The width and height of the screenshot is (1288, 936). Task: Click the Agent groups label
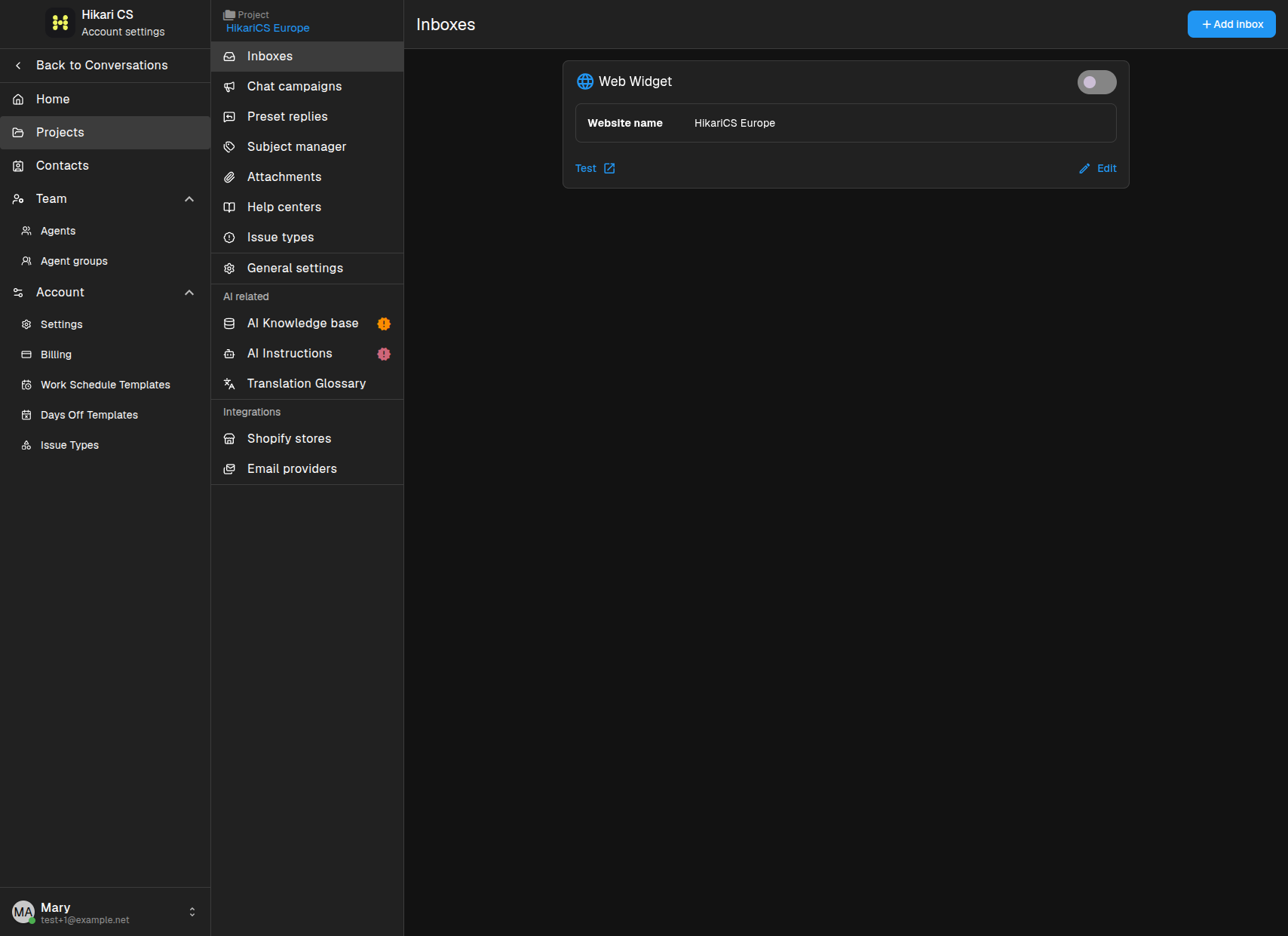(x=74, y=261)
